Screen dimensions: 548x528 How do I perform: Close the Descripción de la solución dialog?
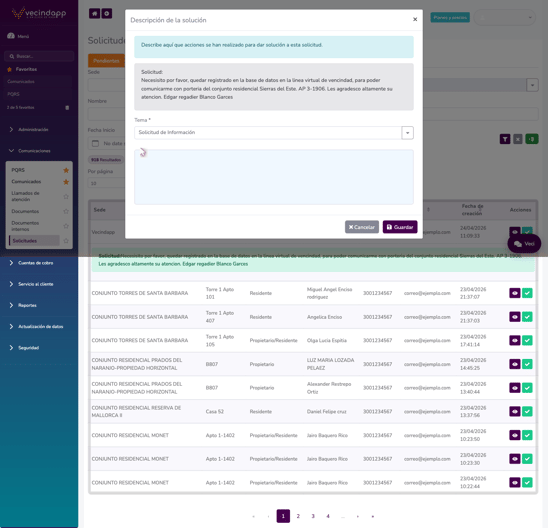pyautogui.click(x=415, y=19)
